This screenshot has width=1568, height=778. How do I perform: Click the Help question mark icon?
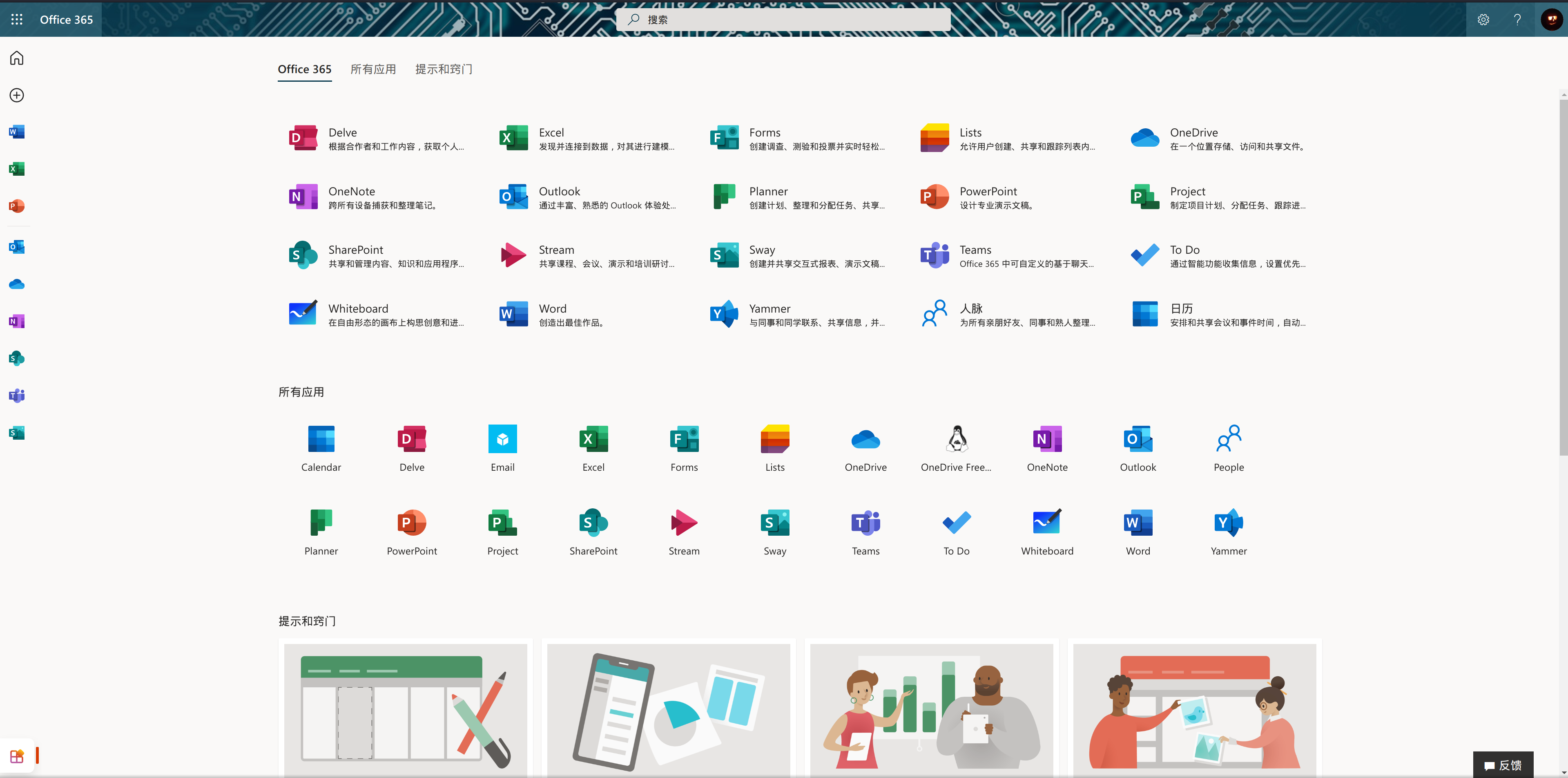(1517, 20)
